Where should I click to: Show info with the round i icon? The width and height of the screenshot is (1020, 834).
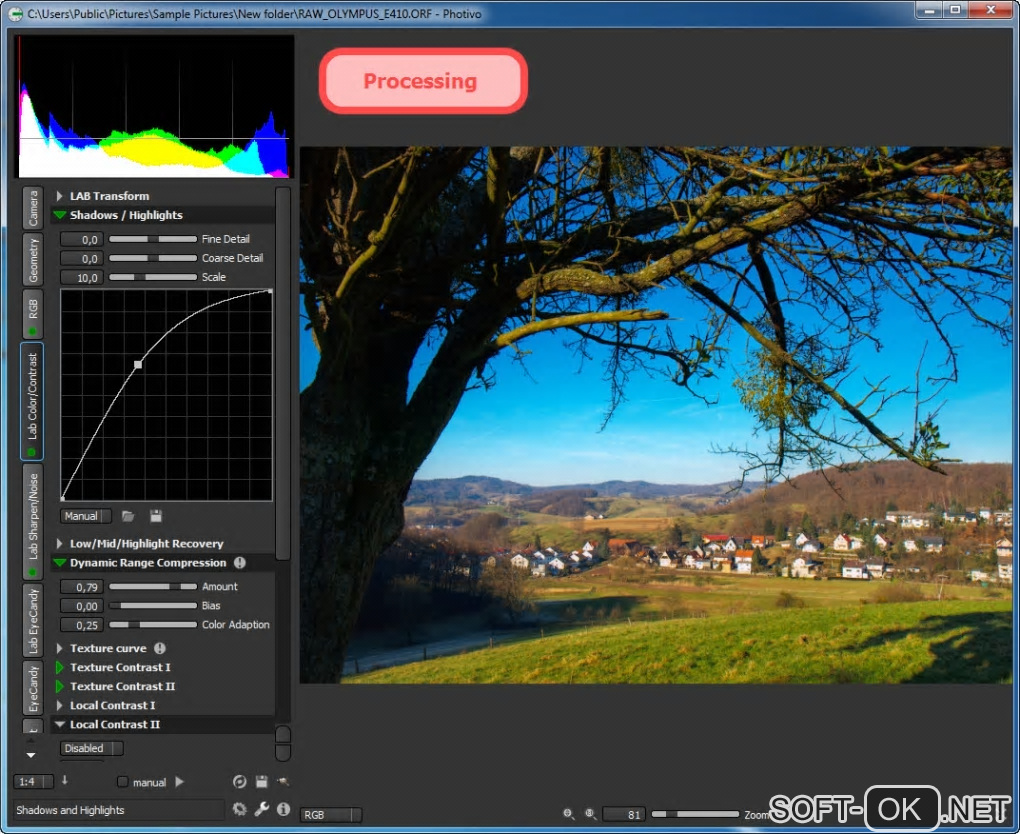283,809
